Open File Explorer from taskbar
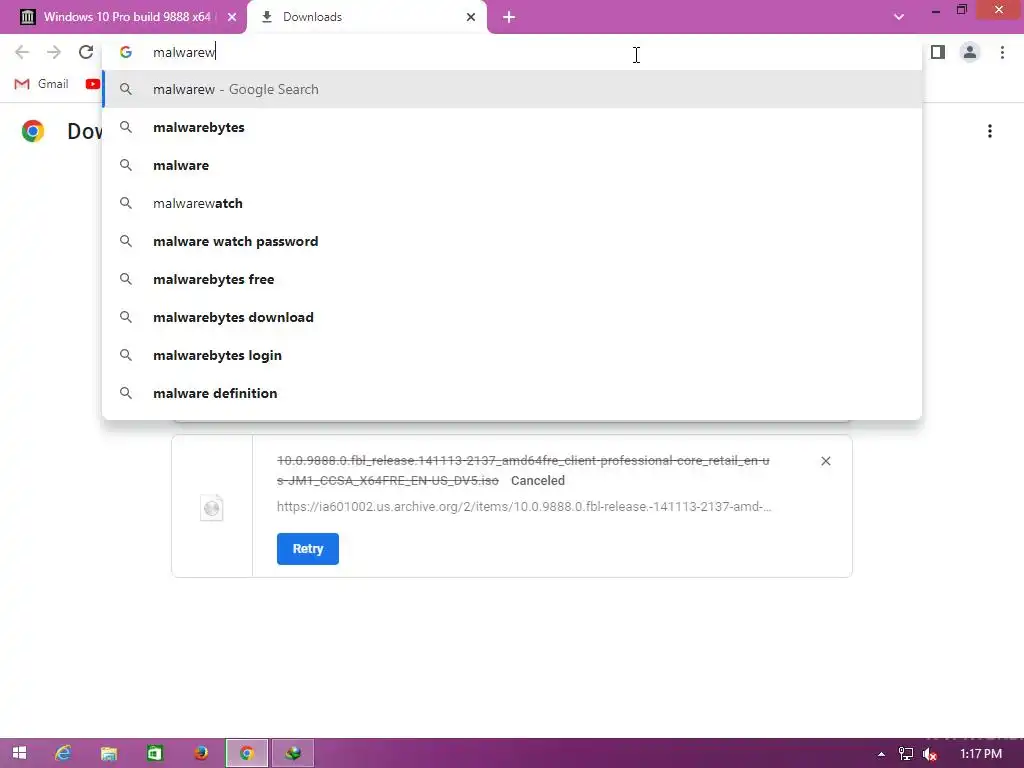This screenshot has height=768, width=1024. click(108, 753)
